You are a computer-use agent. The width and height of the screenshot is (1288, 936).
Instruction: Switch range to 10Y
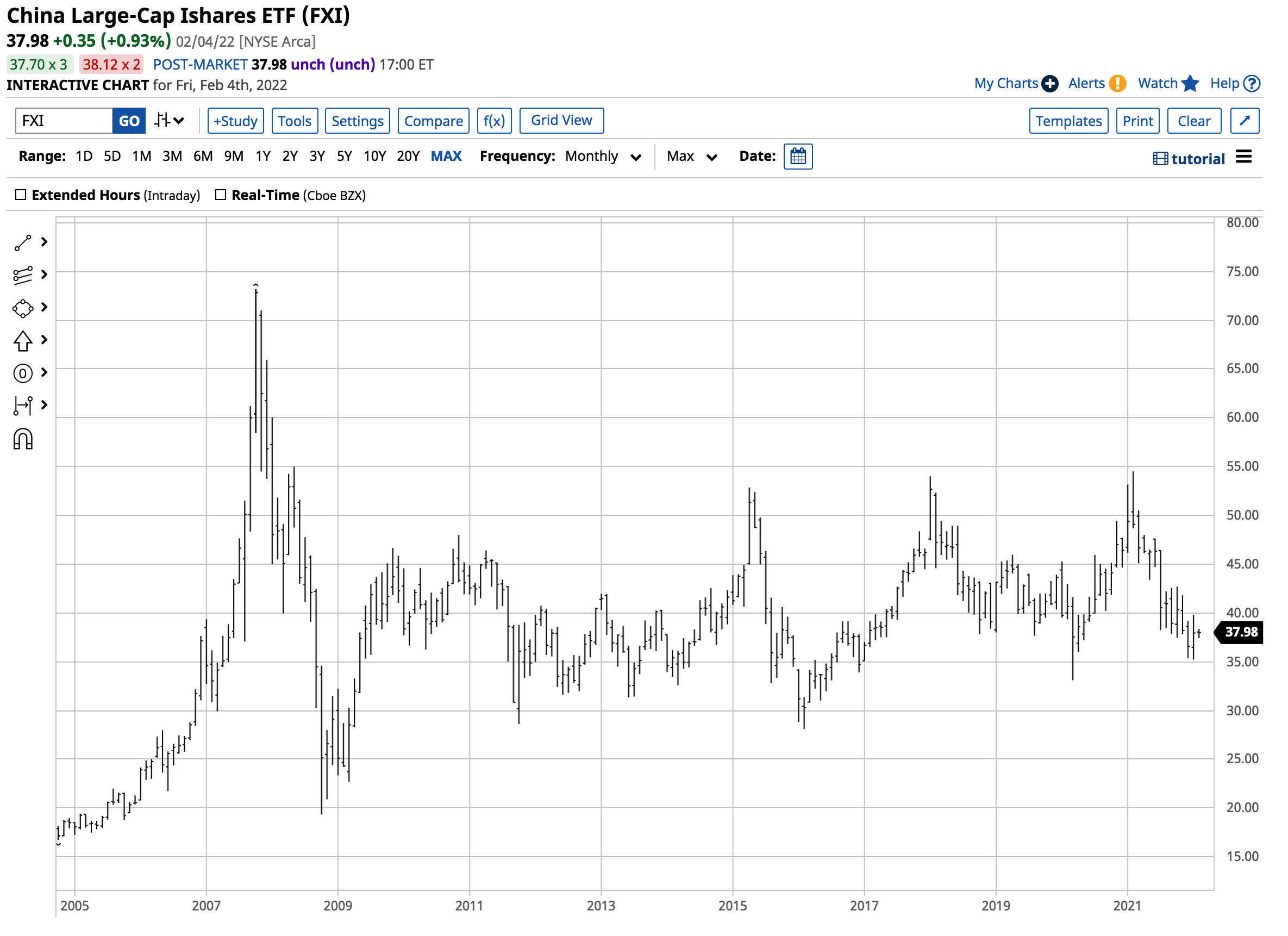(375, 156)
